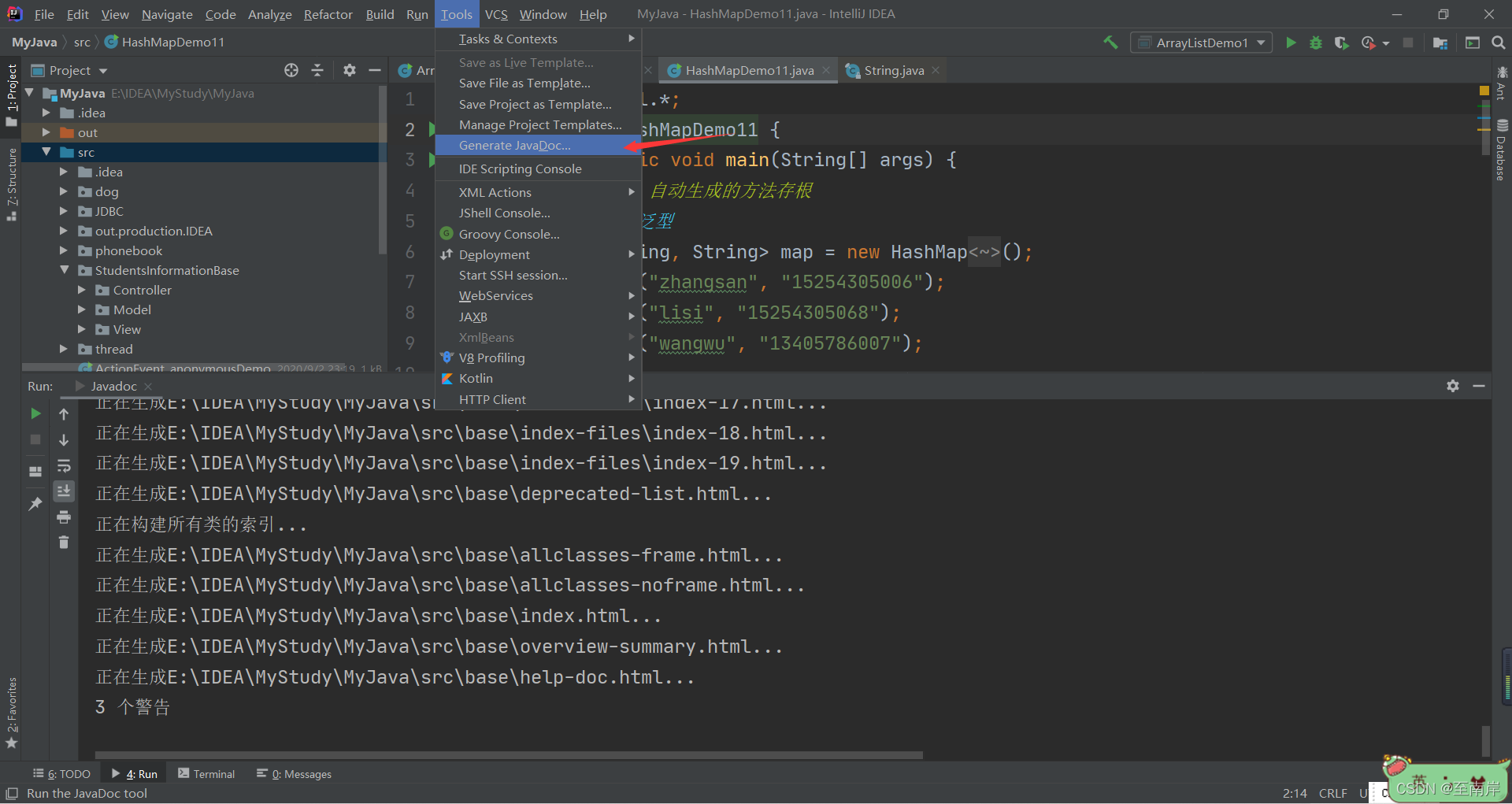The height and width of the screenshot is (804, 1512).
Task: Click Locate/Select Opened File target icon
Action: tap(291, 70)
